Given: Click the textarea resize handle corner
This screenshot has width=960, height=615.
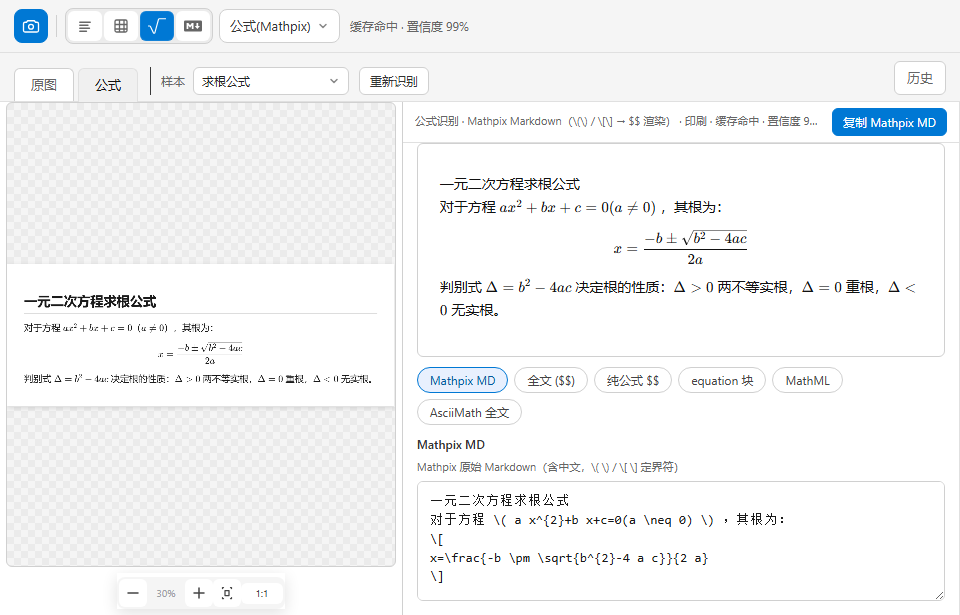Looking at the screenshot, I should (939, 595).
